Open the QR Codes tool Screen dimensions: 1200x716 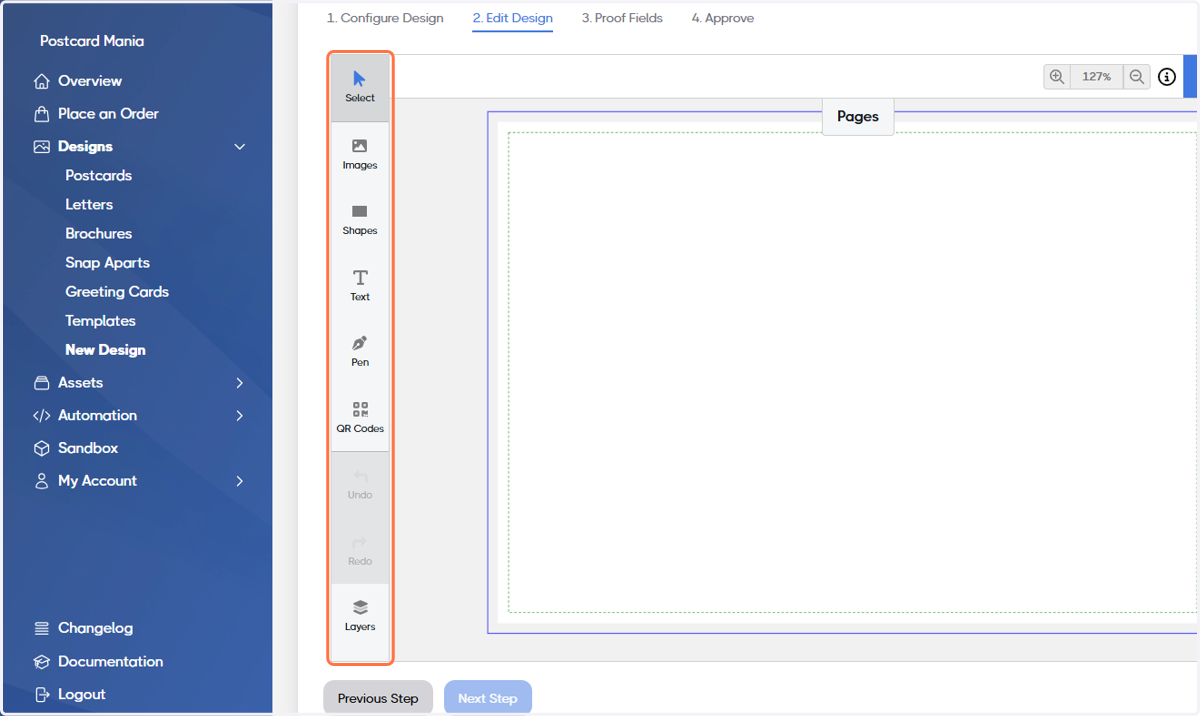pos(360,418)
